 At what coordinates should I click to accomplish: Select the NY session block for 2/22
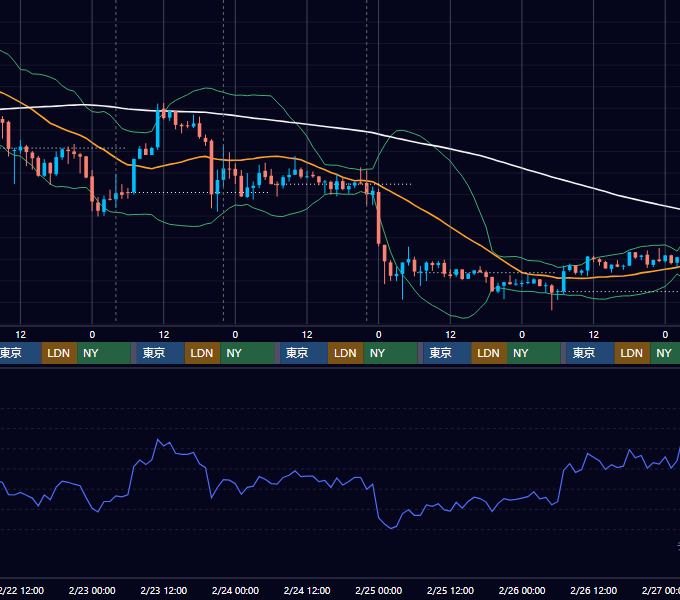[x=104, y=353]
